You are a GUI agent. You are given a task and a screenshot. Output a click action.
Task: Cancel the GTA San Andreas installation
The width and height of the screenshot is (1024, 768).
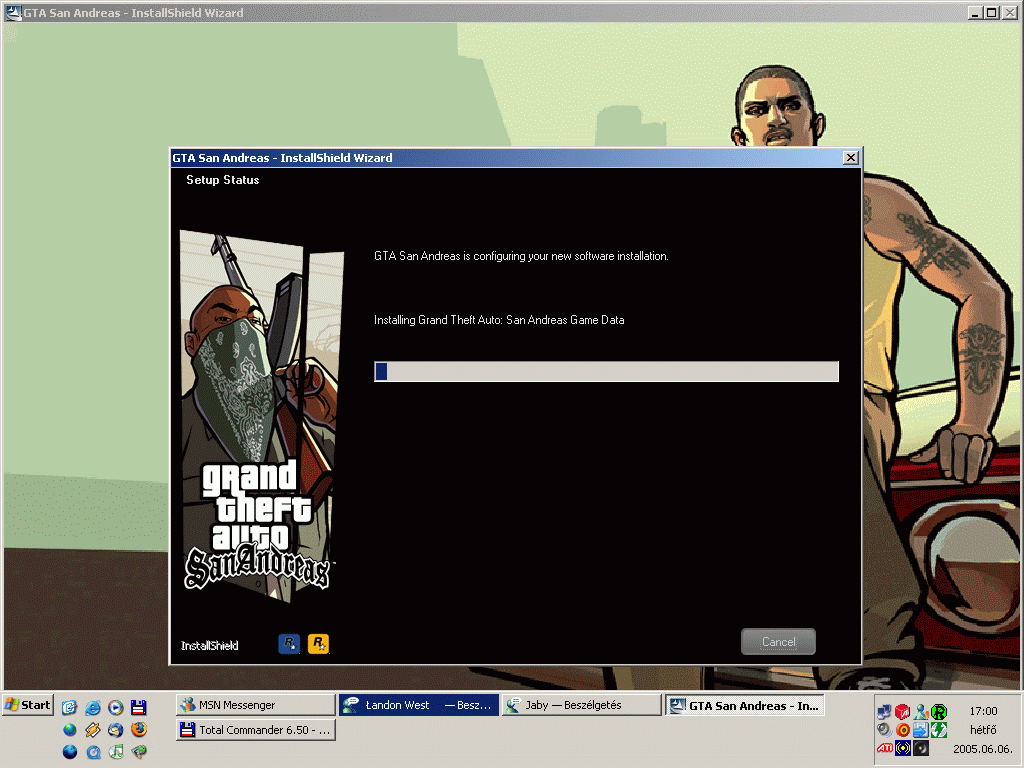tap(778, 641)
